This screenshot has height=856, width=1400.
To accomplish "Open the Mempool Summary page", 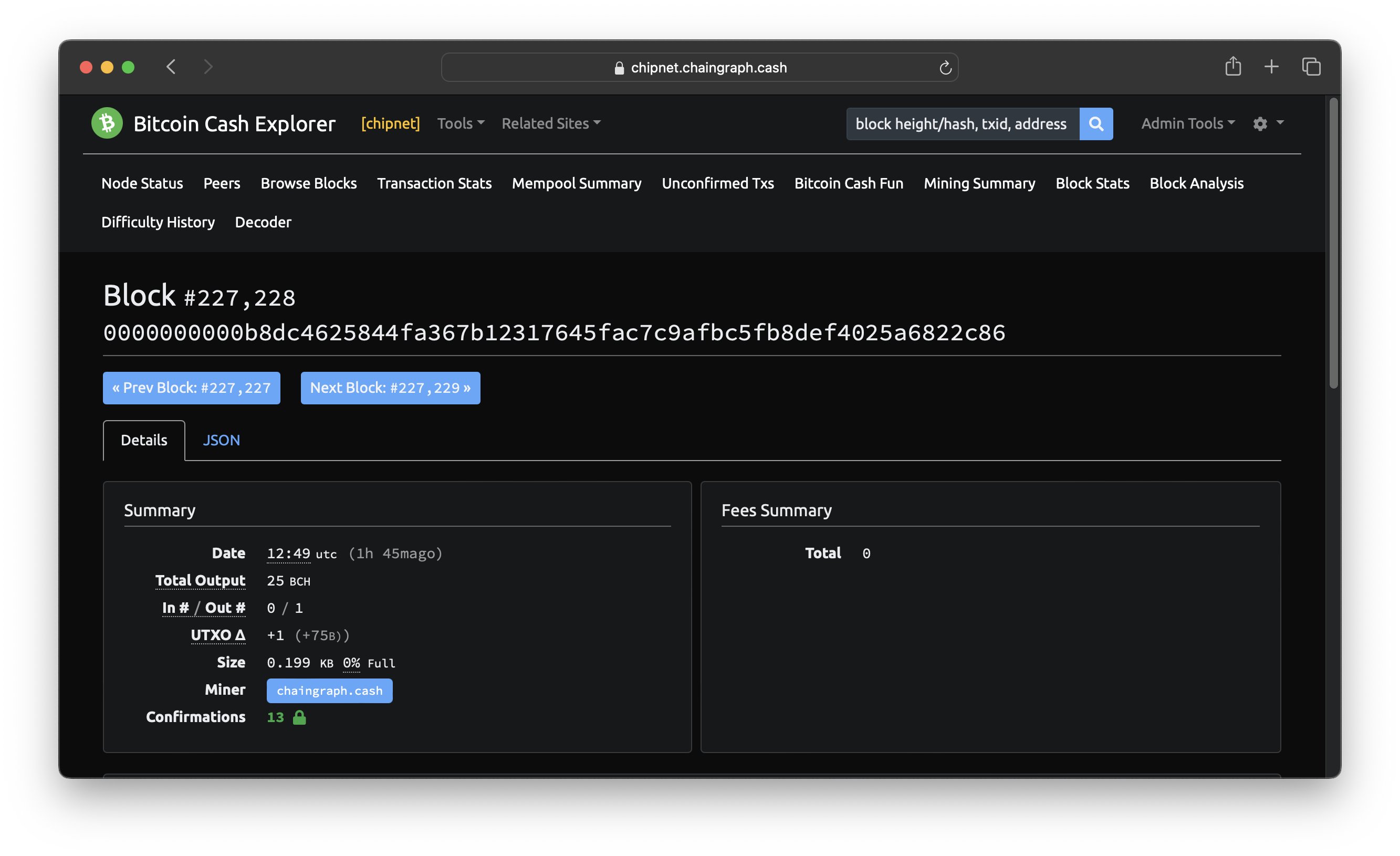I will [x=576, y=183].
